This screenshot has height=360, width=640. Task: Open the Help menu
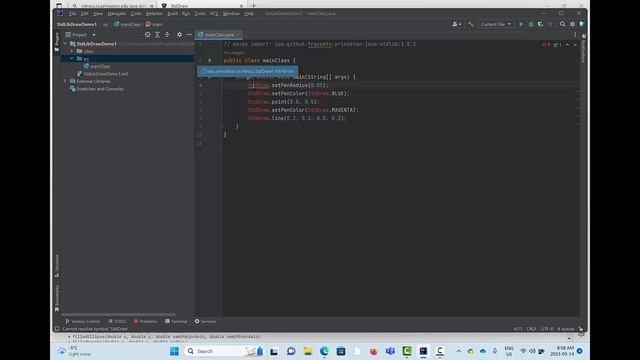pos(249,13)
